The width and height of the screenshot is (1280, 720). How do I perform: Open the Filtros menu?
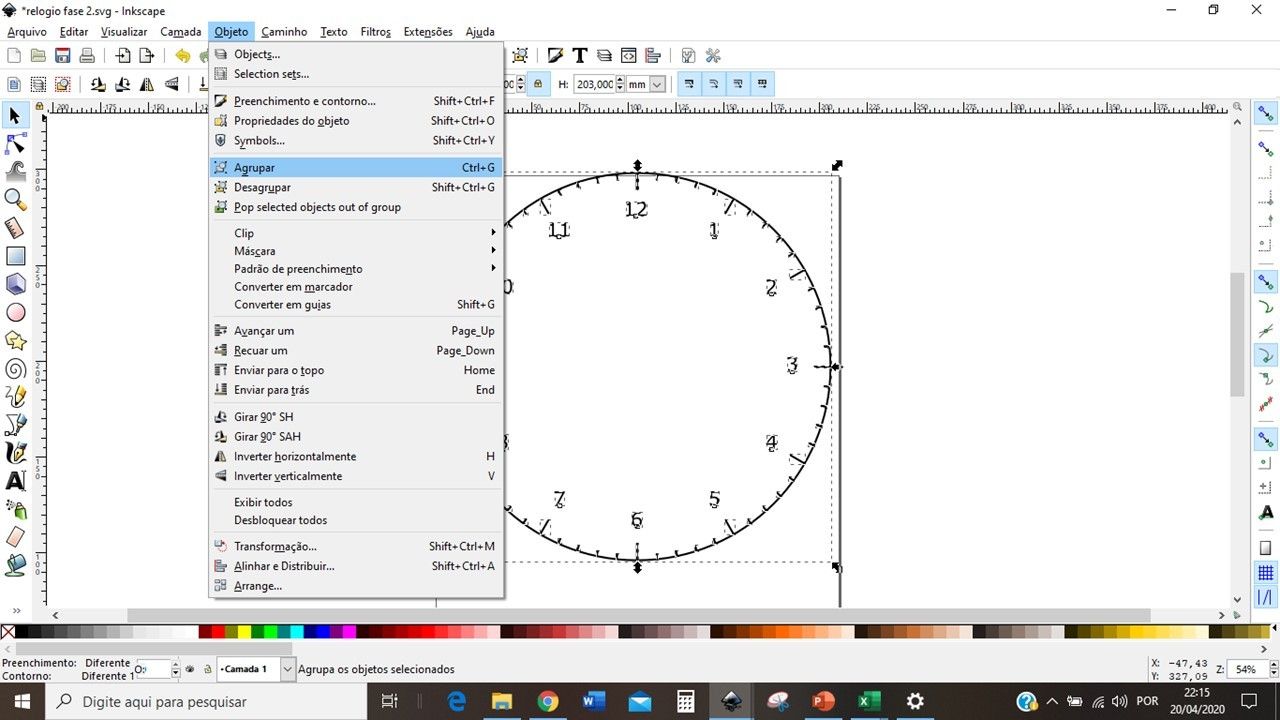[375, 32]
